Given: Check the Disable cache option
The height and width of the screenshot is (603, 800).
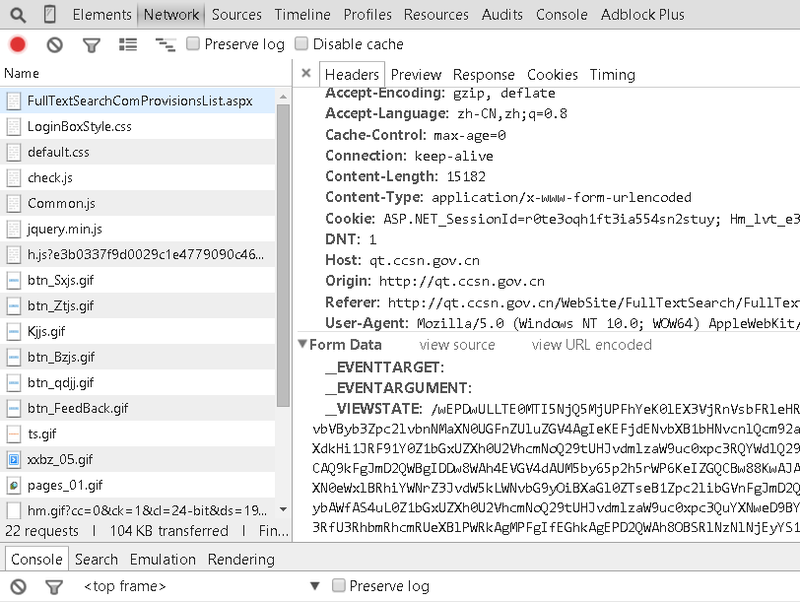Looking at the screenshot, I should pyautogui.click(x=303, y=44).
